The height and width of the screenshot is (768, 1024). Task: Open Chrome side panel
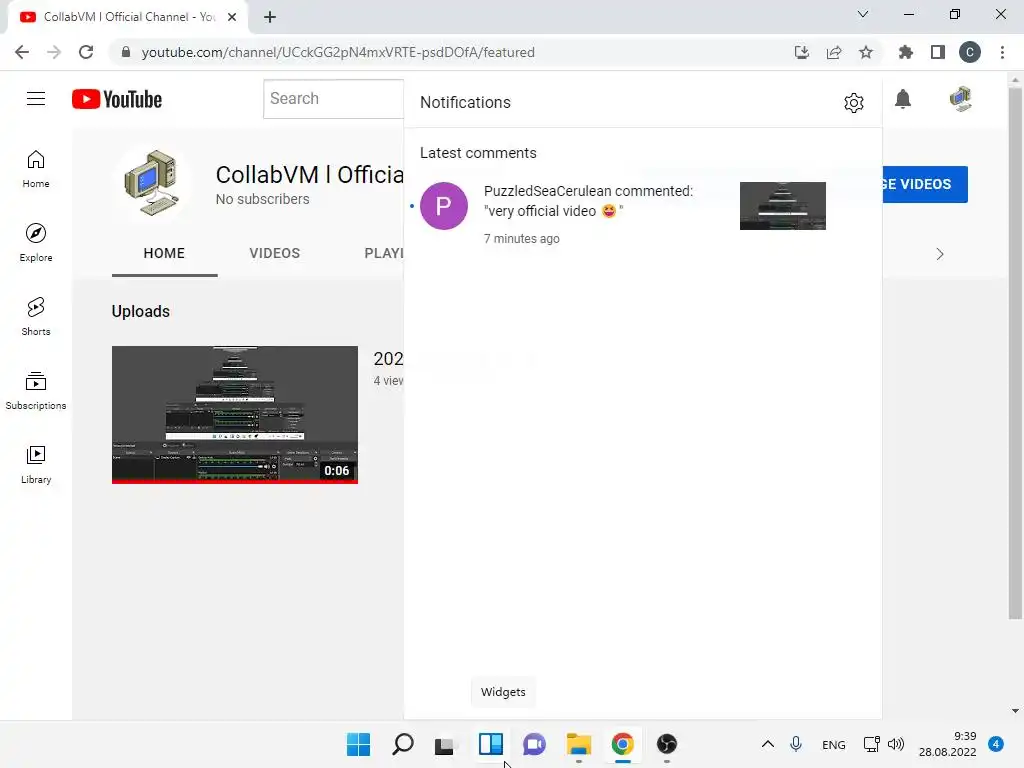pyautogui.click(x=938, y=52)
